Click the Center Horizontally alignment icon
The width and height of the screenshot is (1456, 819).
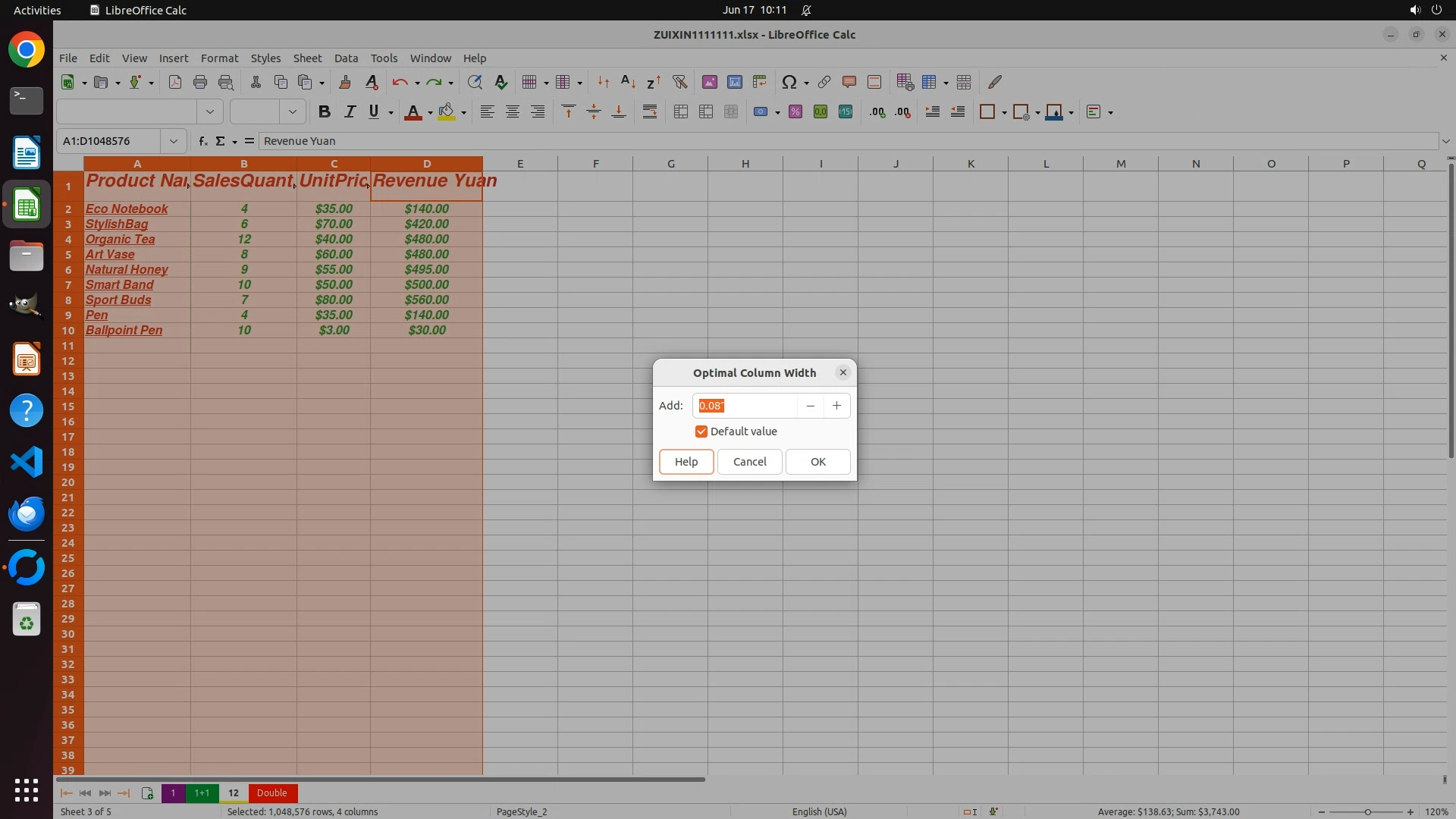tap(513, 111)
